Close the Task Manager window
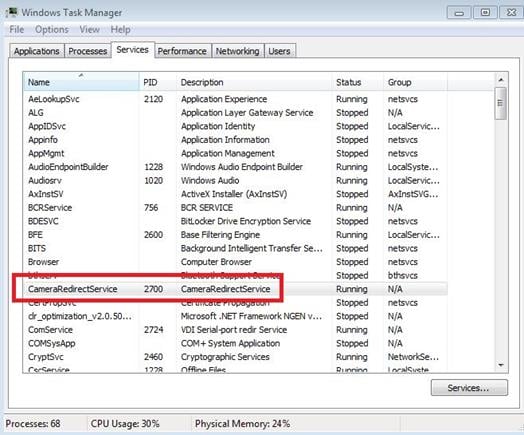This screenshot has width=524, height=435. (511, 13)
